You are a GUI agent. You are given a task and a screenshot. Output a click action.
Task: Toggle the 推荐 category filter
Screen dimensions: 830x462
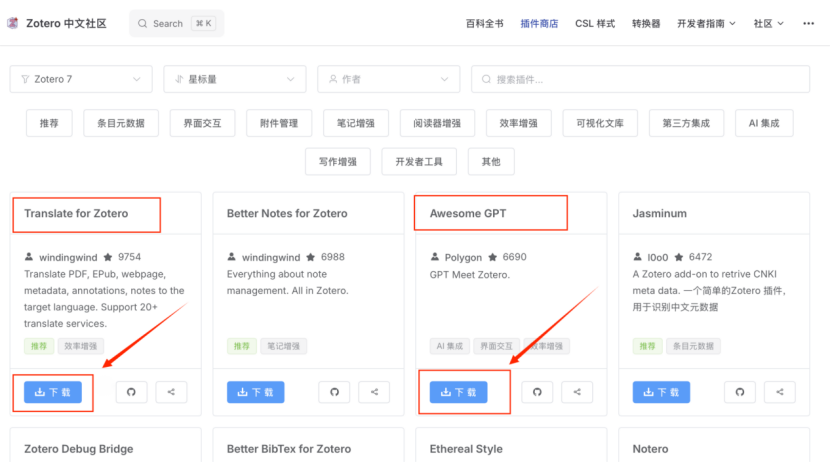point(49,123)
